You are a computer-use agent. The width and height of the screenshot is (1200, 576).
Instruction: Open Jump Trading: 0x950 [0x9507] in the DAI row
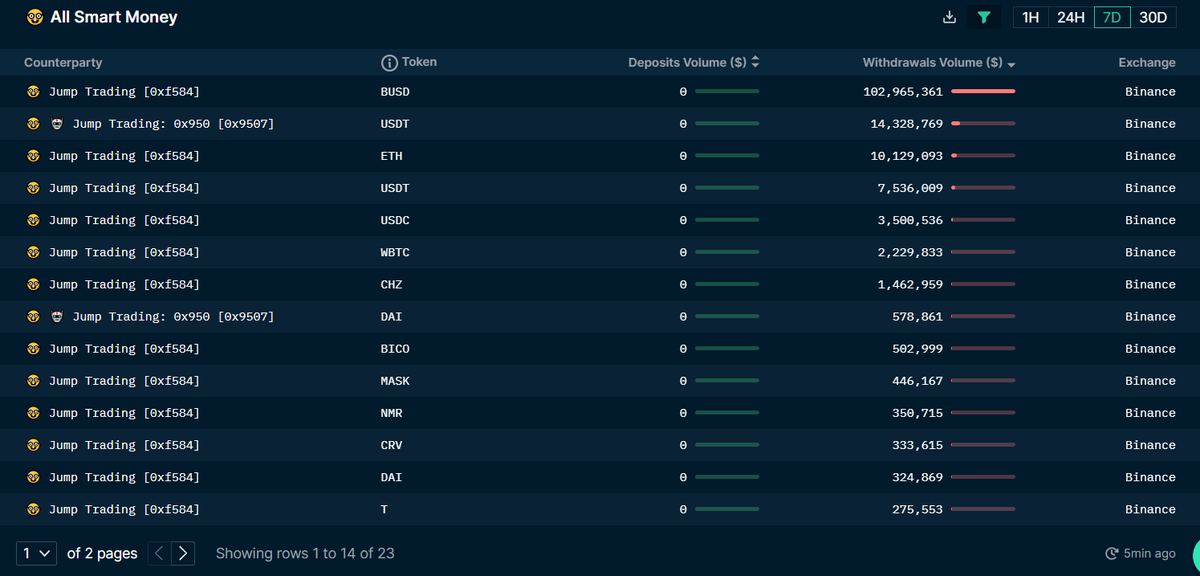tap(173, 316)
